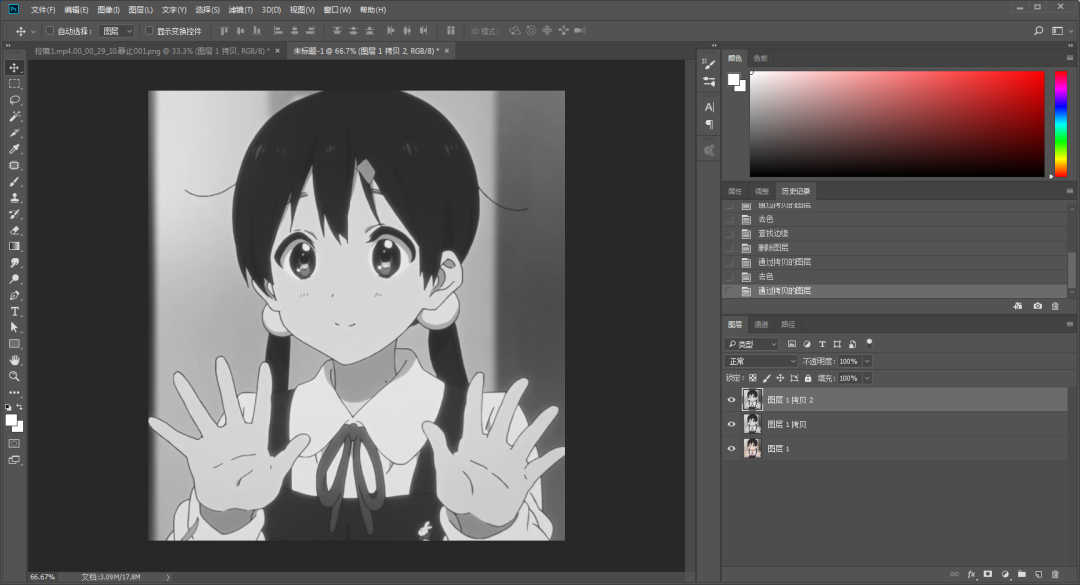Create a new layer
Screen dimensions: 1080x585
click(x=1039, y=574)
